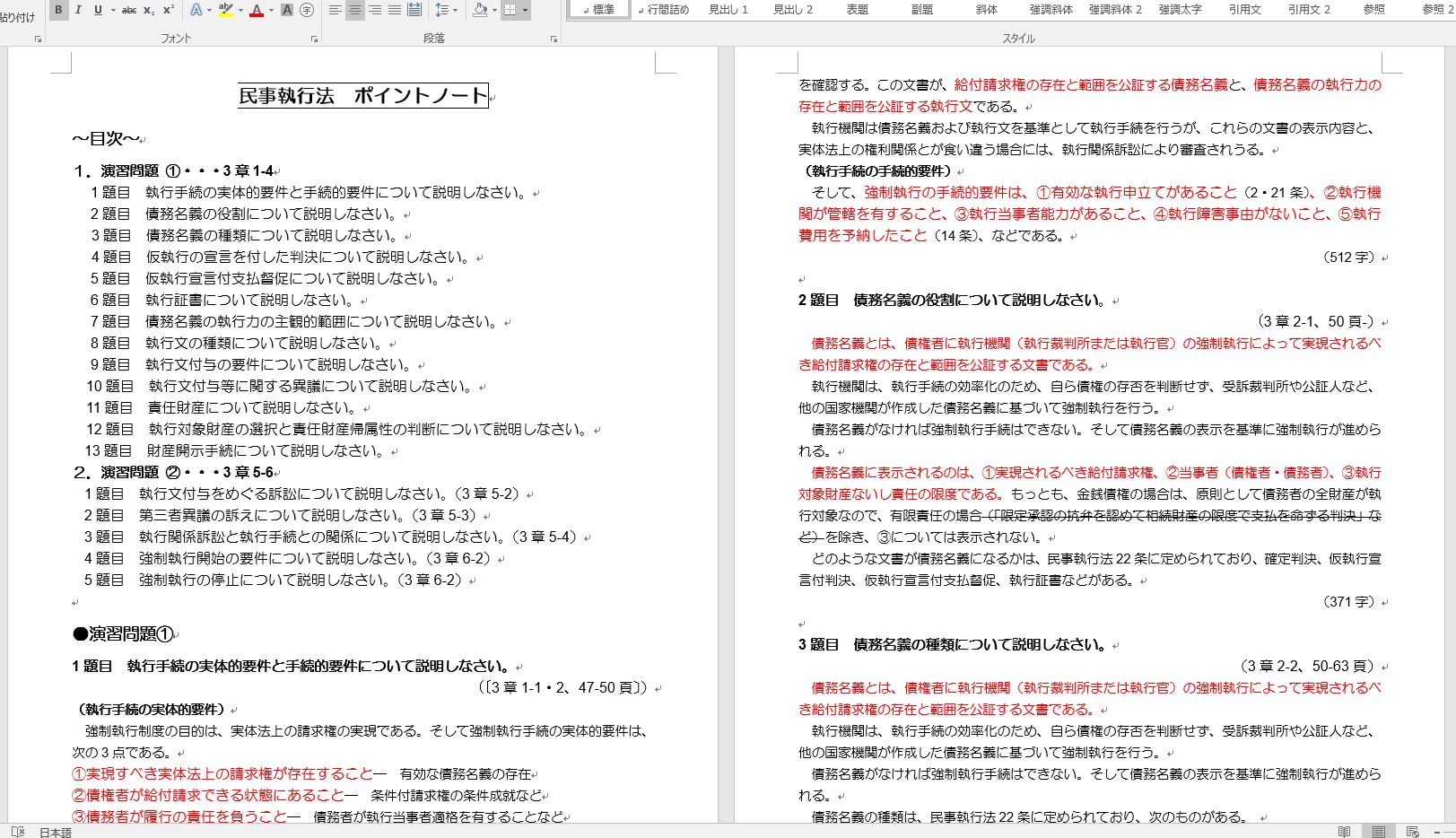The image size is (1456, 838).
Task: Open the フォント dialog launcher
Action: [x=314, y=38]
